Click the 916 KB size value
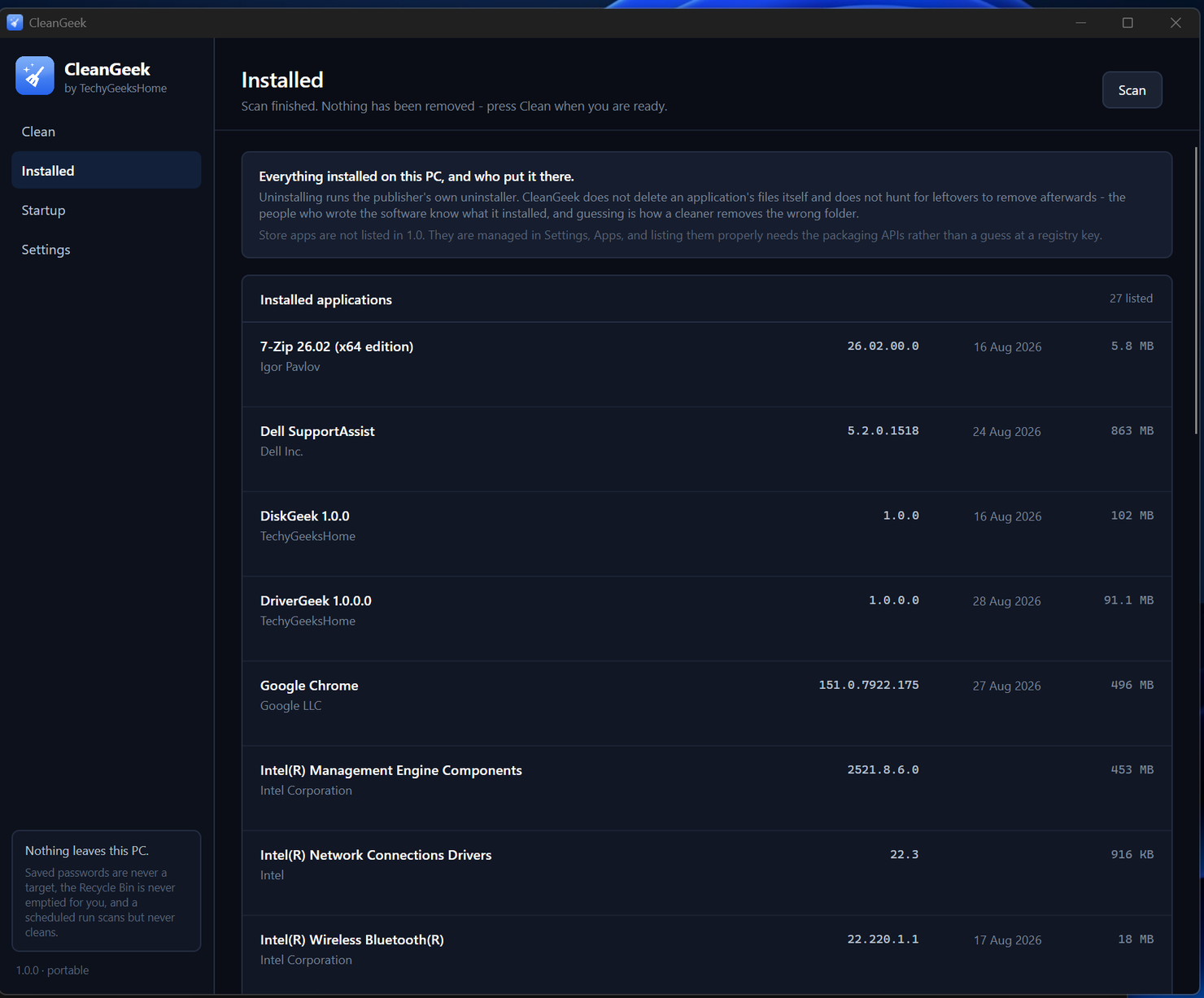 (1132, 854)
